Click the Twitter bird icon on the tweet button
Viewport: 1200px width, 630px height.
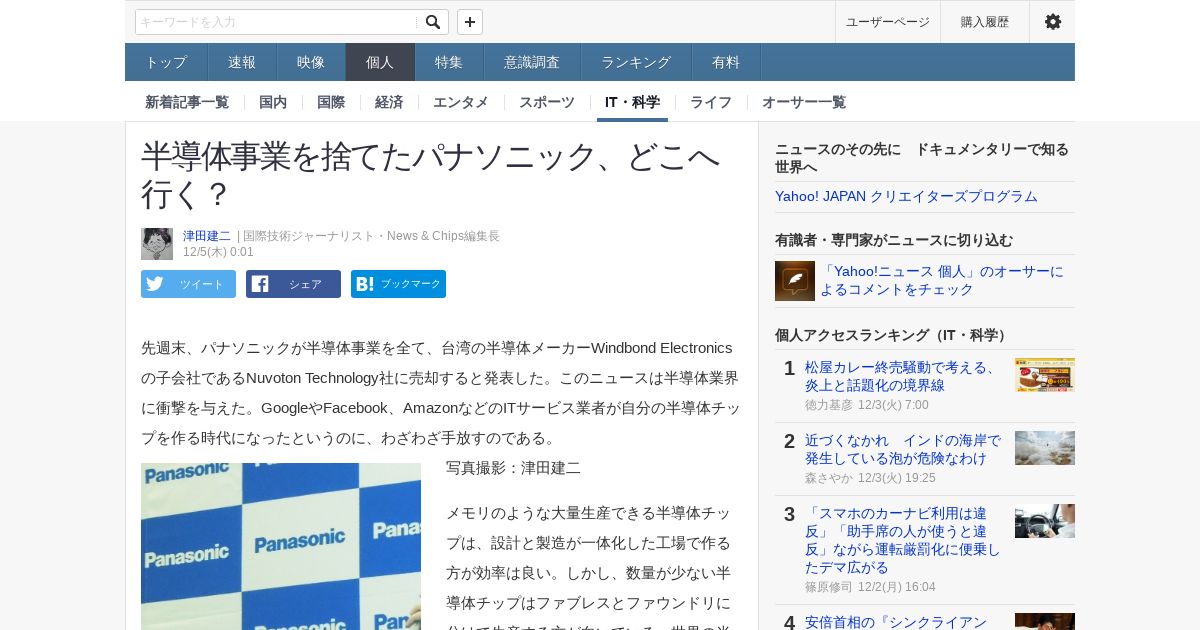click(155, 284)
